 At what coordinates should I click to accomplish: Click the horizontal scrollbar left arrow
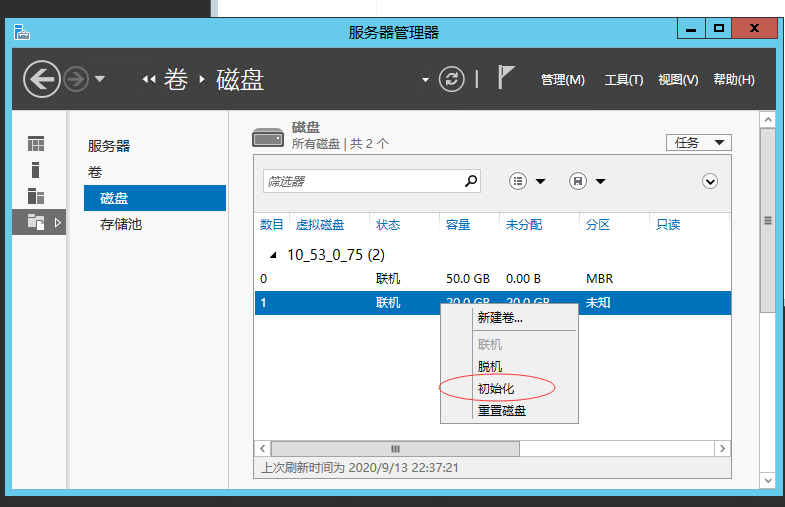[x=263, y=448]
